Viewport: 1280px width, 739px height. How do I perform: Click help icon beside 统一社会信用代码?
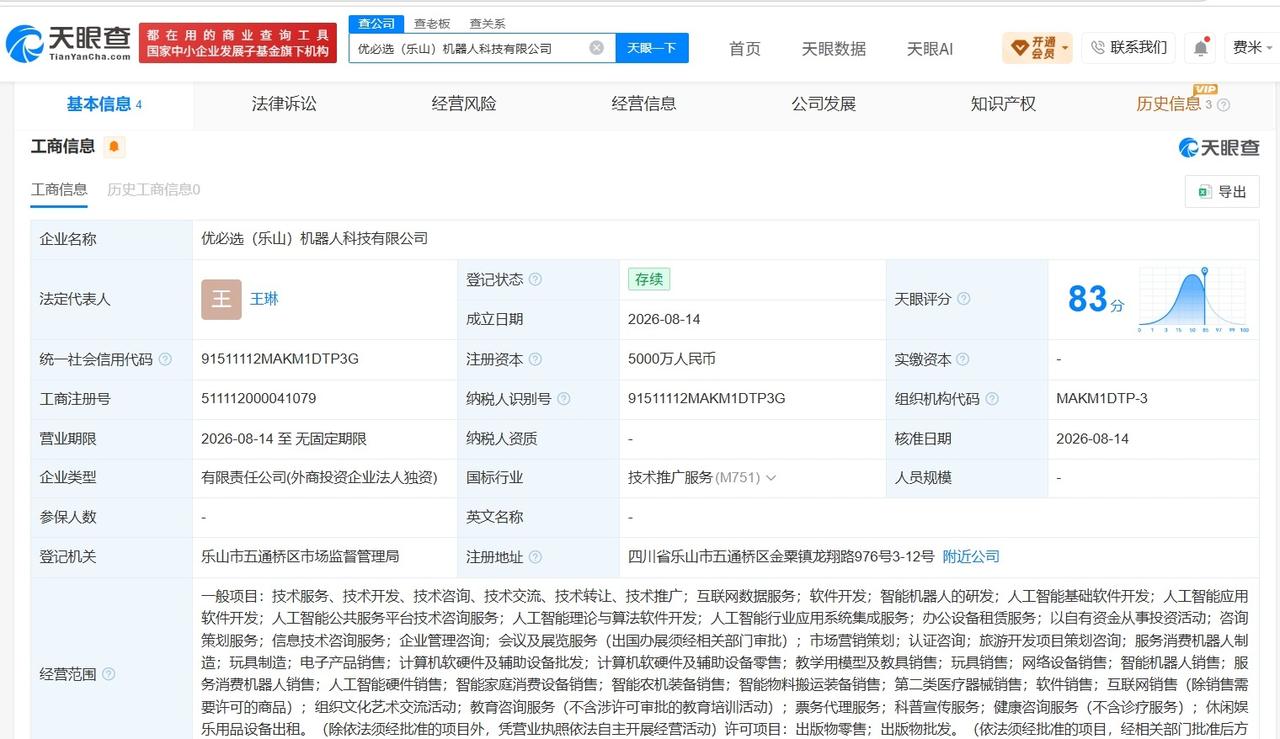[x=165, y=359]
